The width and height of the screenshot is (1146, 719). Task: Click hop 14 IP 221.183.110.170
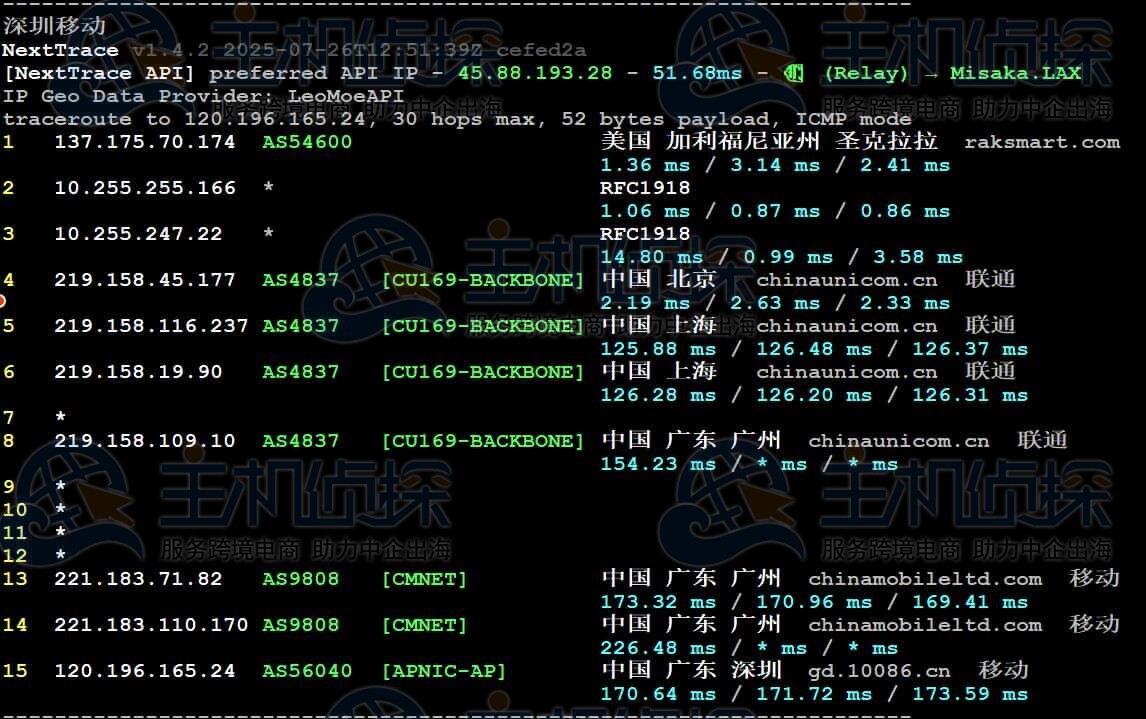coord(151,625)
